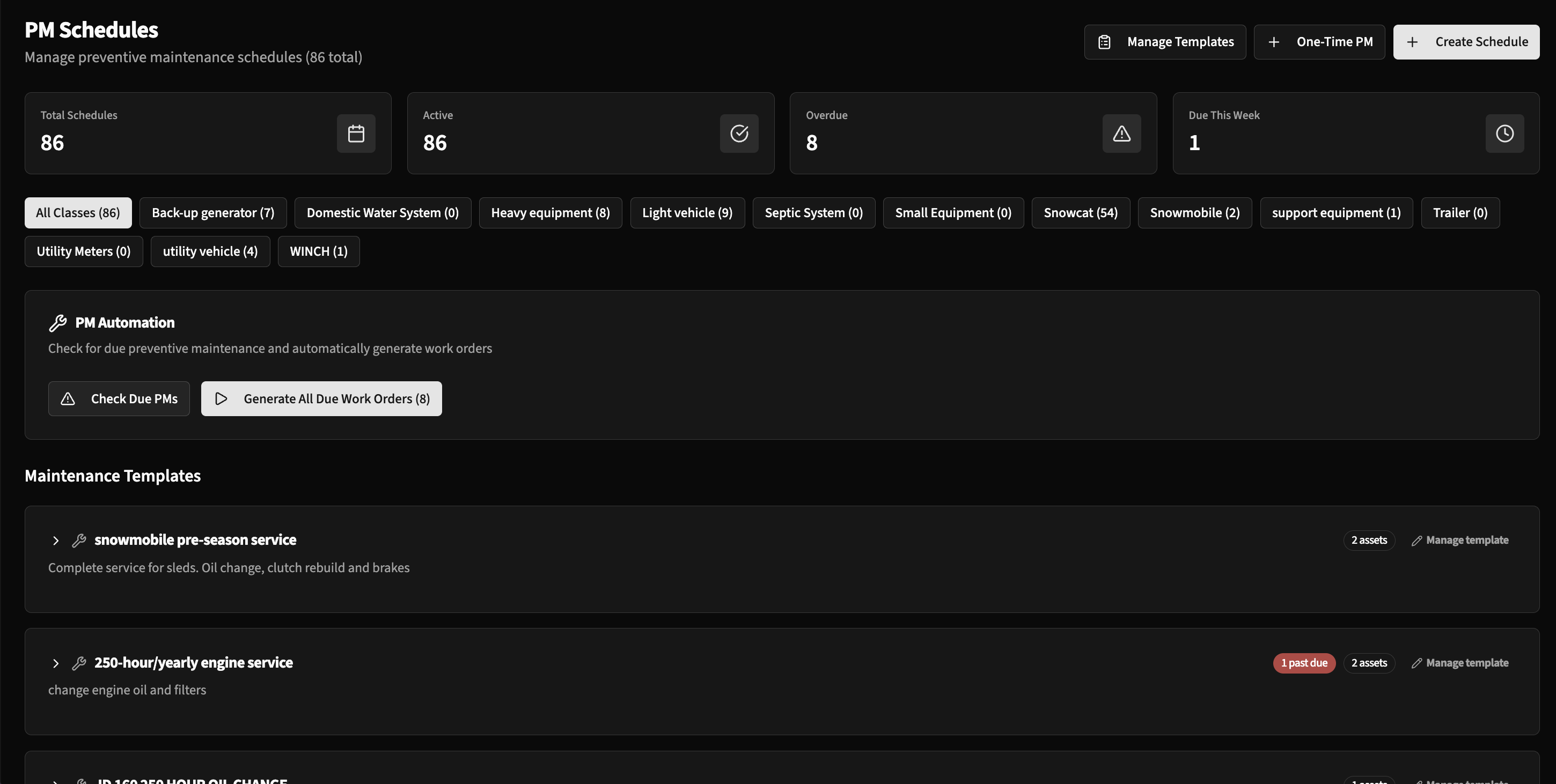Click description 'change engine oil and filters'

pyautogui.click(x=127, y=690)
